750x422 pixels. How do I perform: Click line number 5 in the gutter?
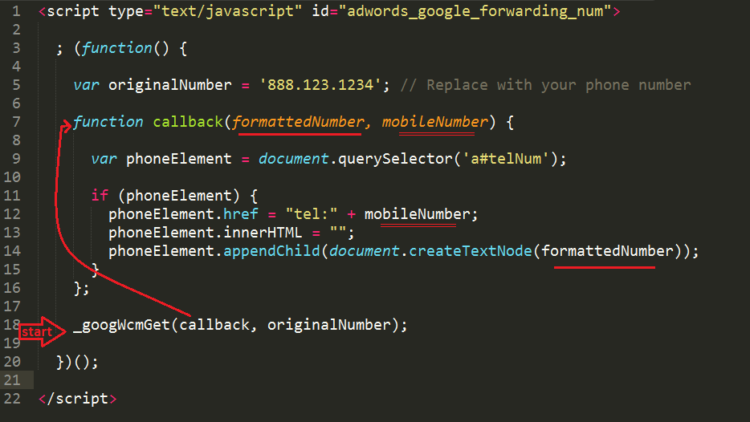[x=16, y=85]
